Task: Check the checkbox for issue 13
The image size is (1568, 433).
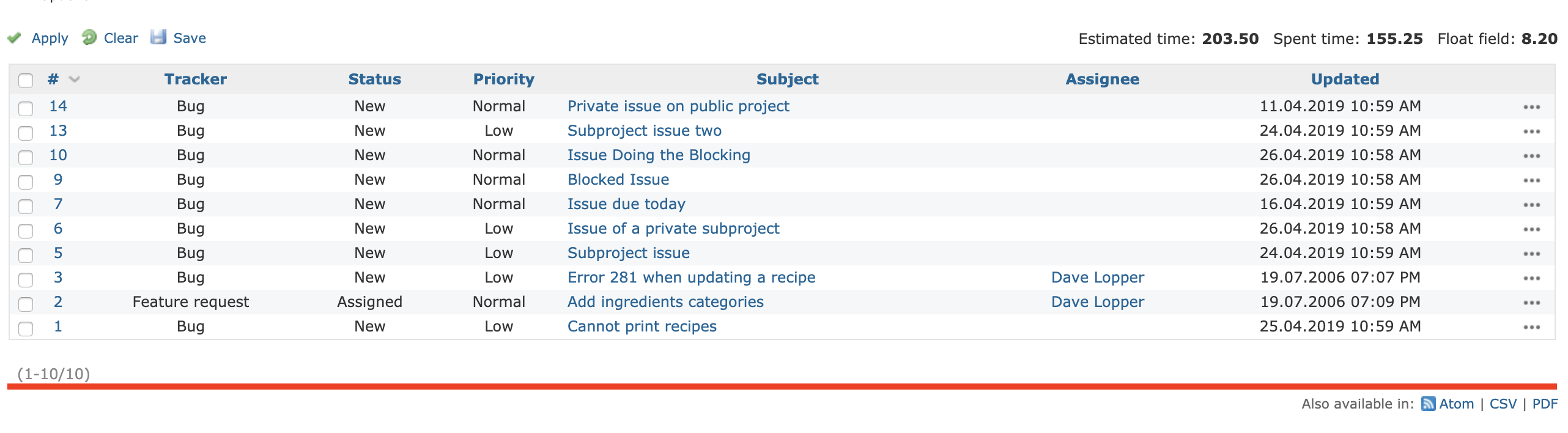Action: 26,133
